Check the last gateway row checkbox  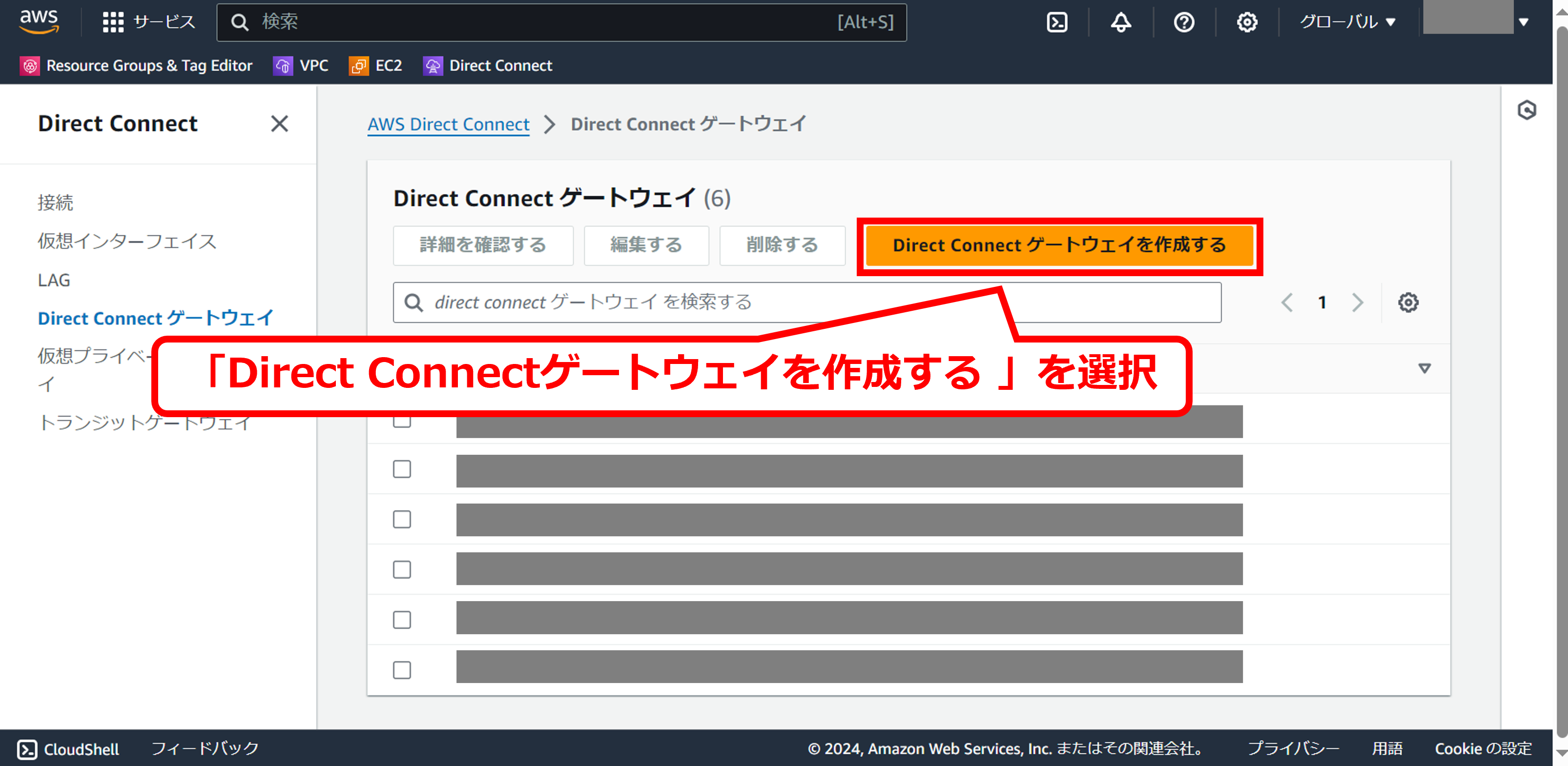[x=402, y=670]
